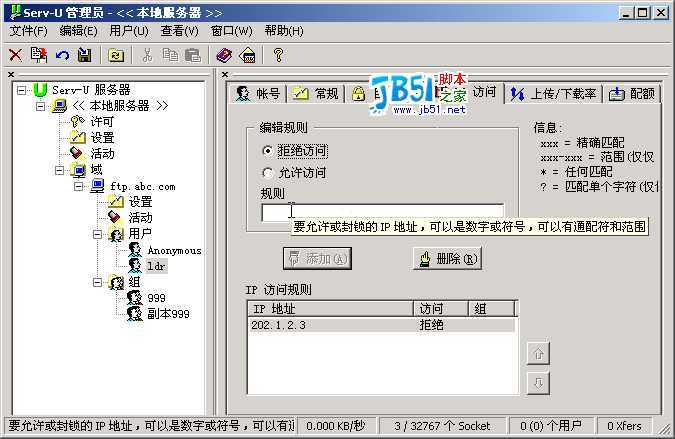Click the key icon next to 许可

click(x=78, y=122)
